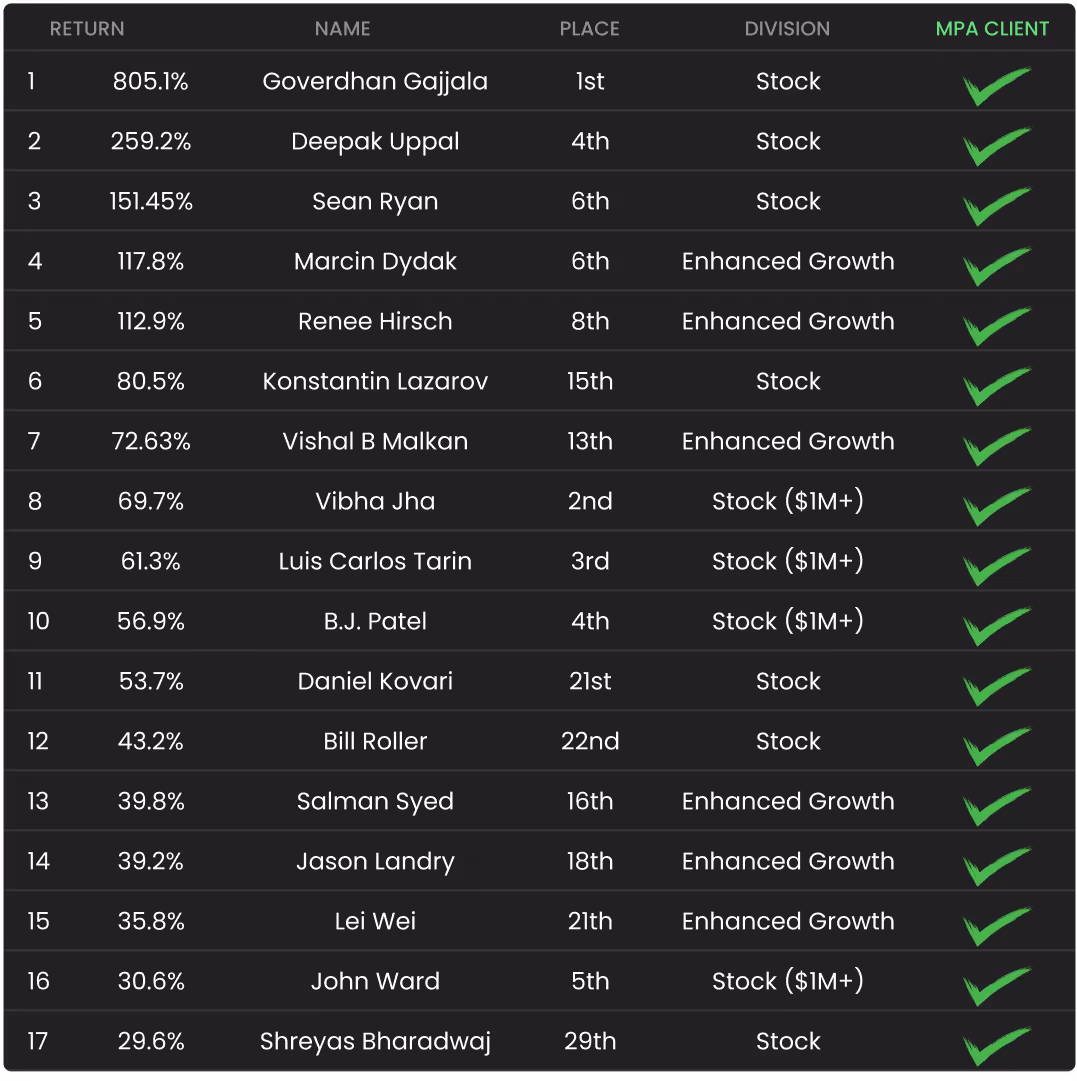The height and width of the screenshot is (1081, 1077).
Task: Select the name Konstantin Lazarov
Action: (x=375, y=381)
